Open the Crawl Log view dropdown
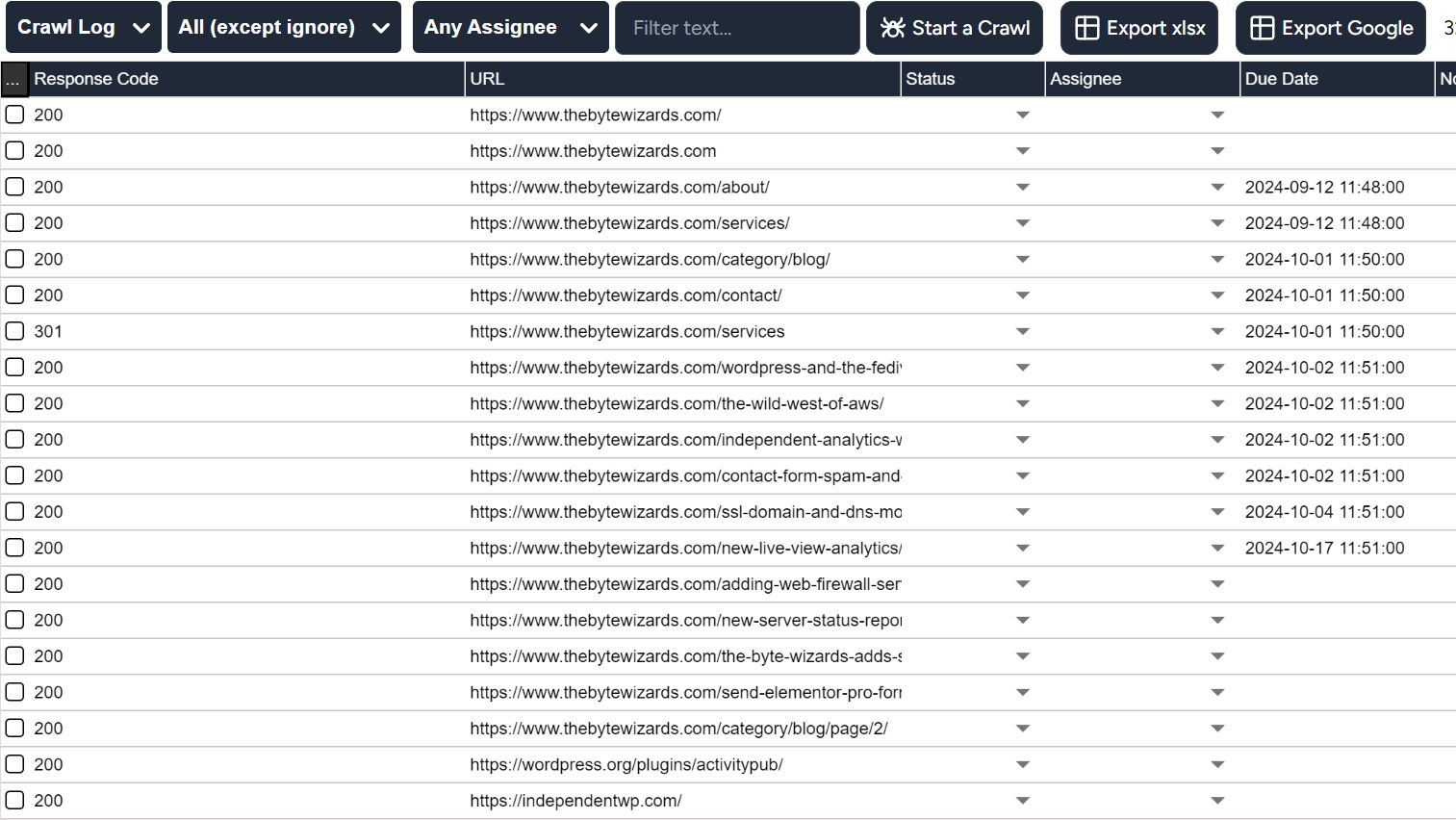Screen dimensions: 1456x820 coord(84,28)
